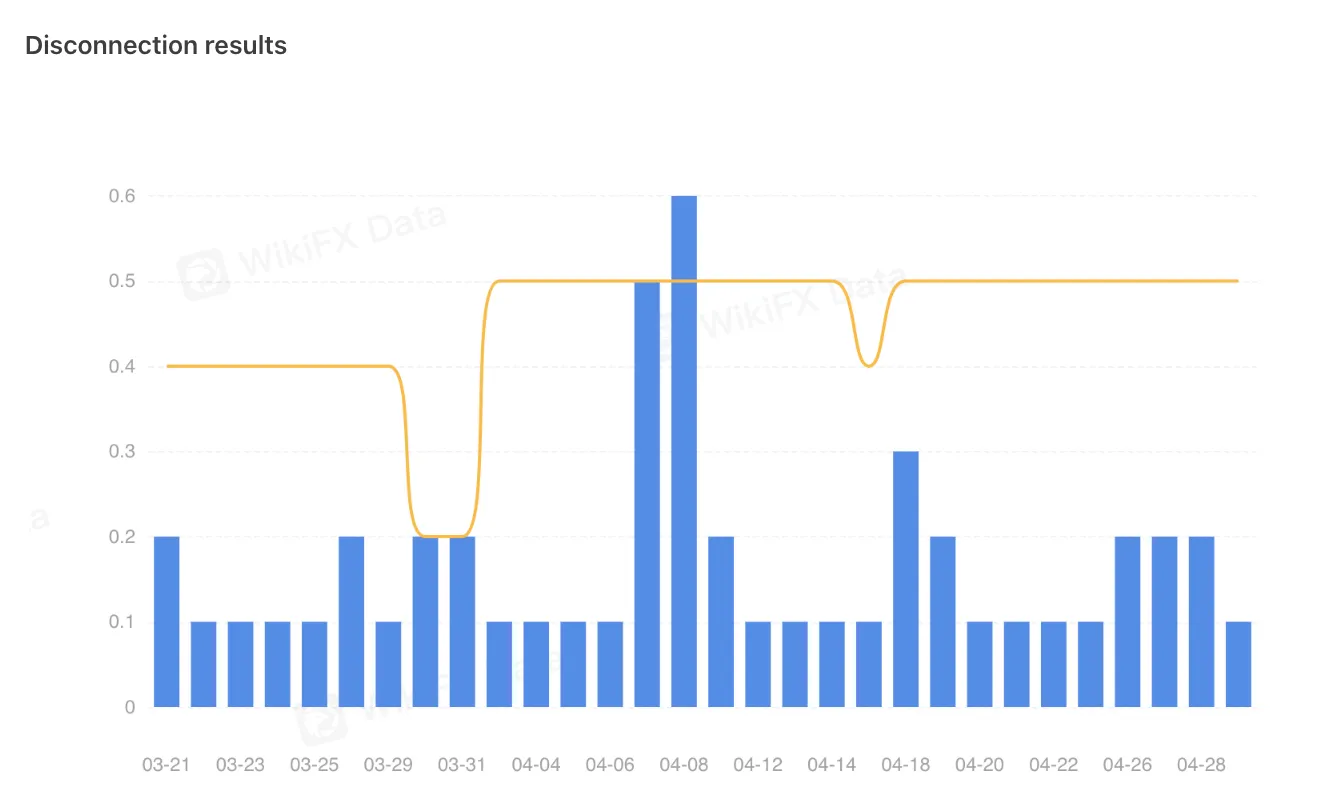Click the Disconnection results title

pos(156,45)
